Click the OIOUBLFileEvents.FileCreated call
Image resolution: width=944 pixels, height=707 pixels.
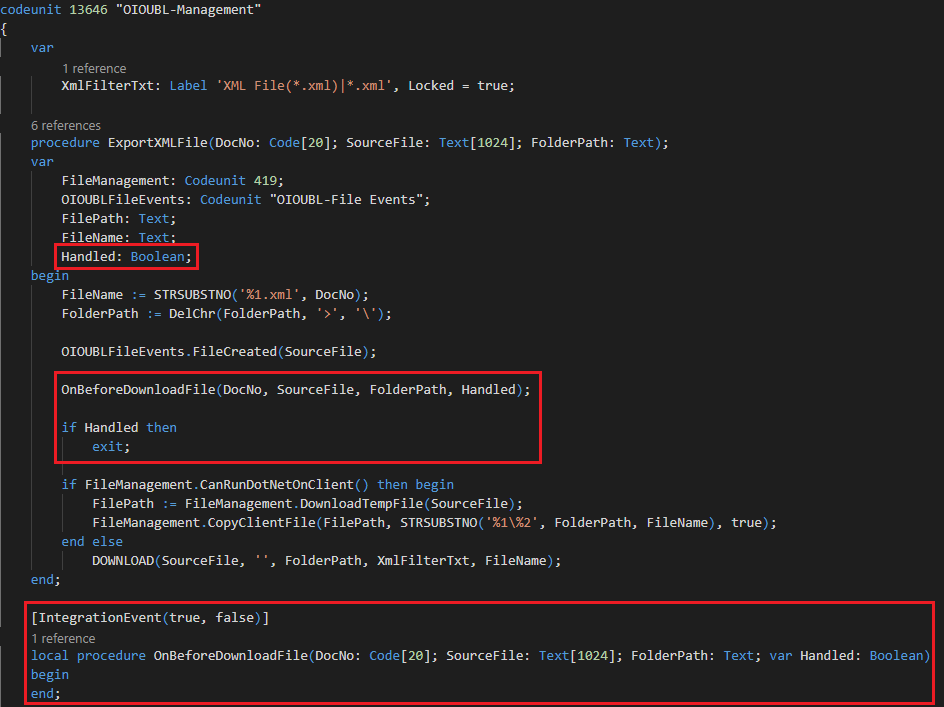tap(170, 351)
